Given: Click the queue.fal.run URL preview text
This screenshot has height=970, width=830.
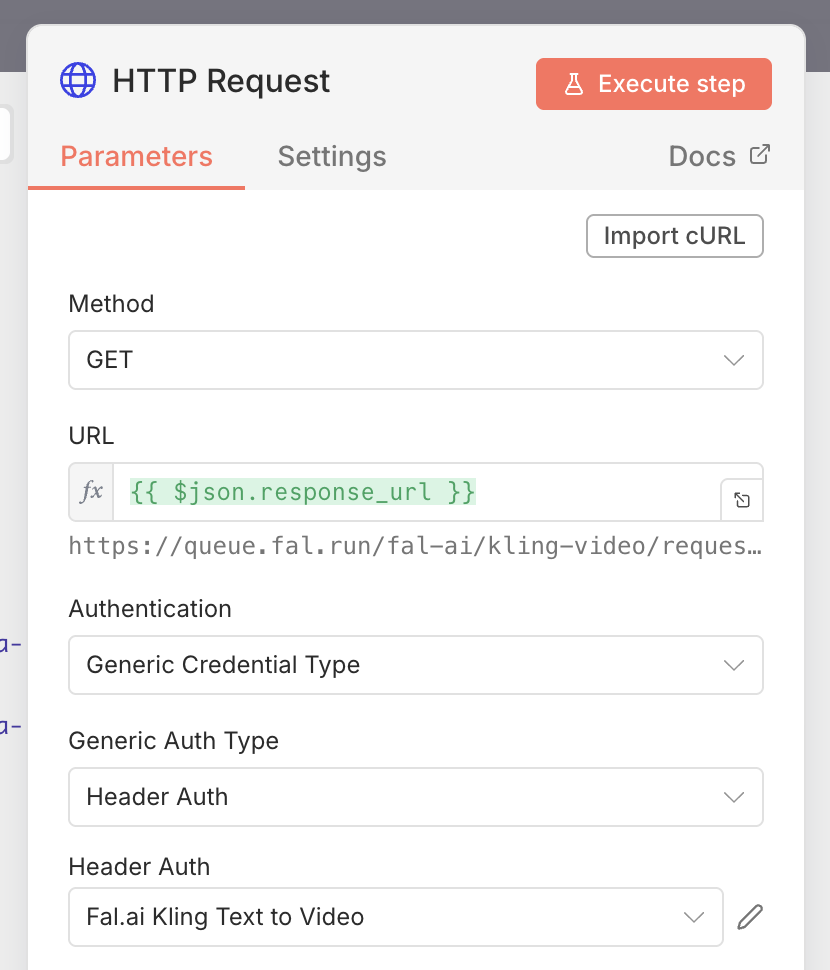Looking at the screenshot, I should click(x=415, y=545).
